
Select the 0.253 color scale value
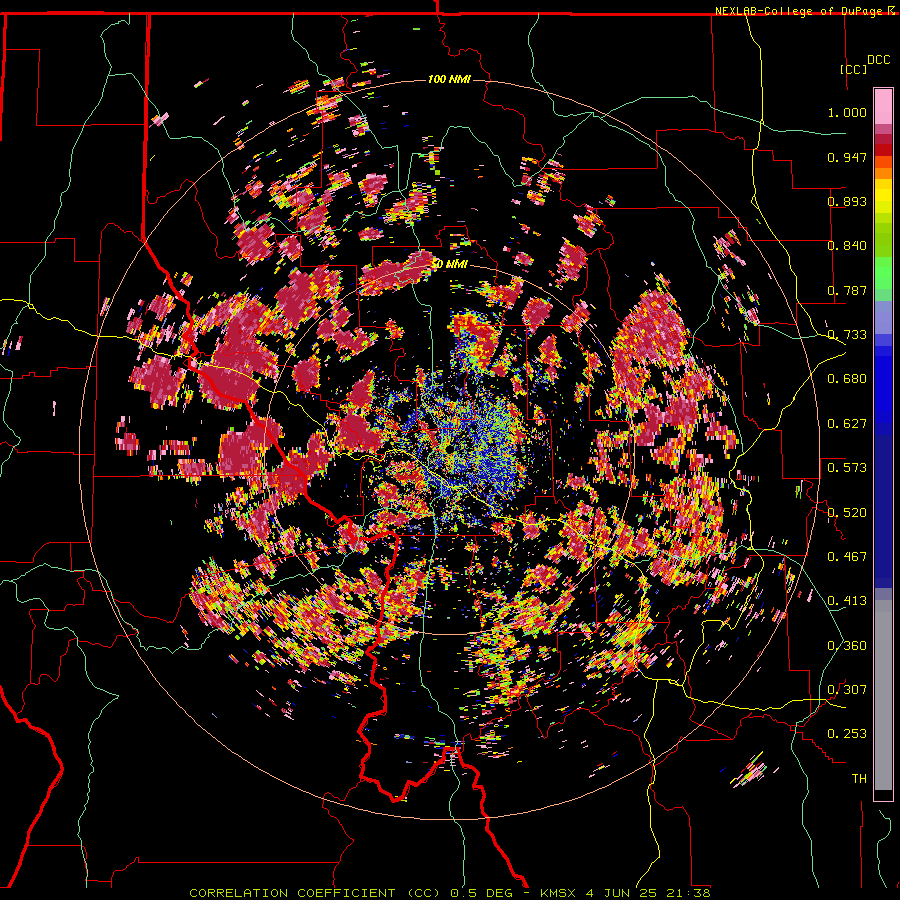[847, 734]
